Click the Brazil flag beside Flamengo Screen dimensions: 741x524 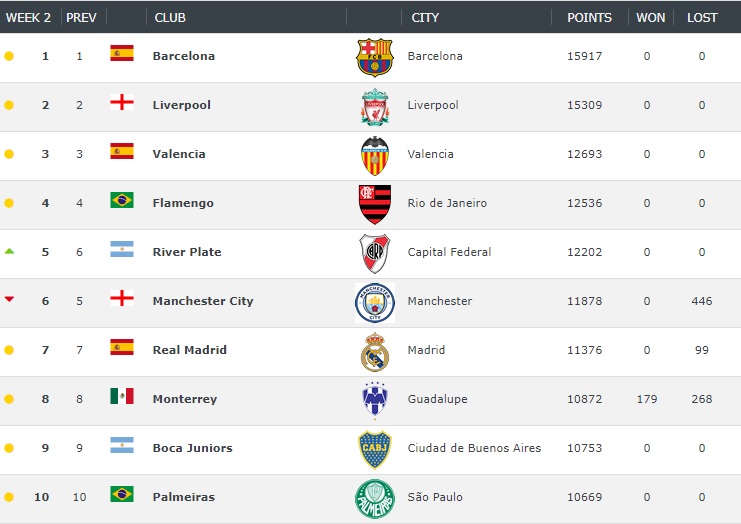122,201
